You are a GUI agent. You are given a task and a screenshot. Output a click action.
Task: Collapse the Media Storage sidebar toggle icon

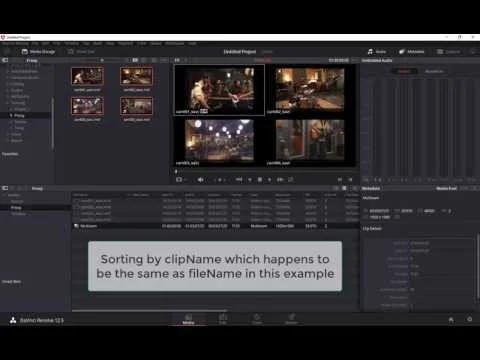[5, 60]
